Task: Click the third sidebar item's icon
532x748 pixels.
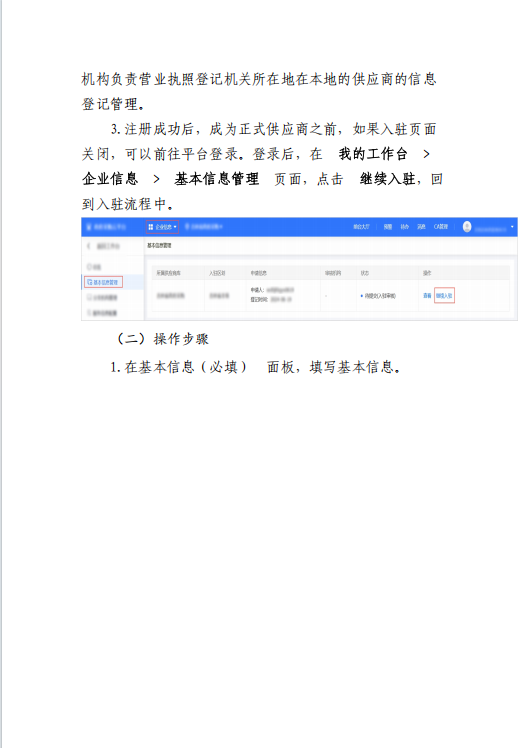Action: (x=89, y=298)
